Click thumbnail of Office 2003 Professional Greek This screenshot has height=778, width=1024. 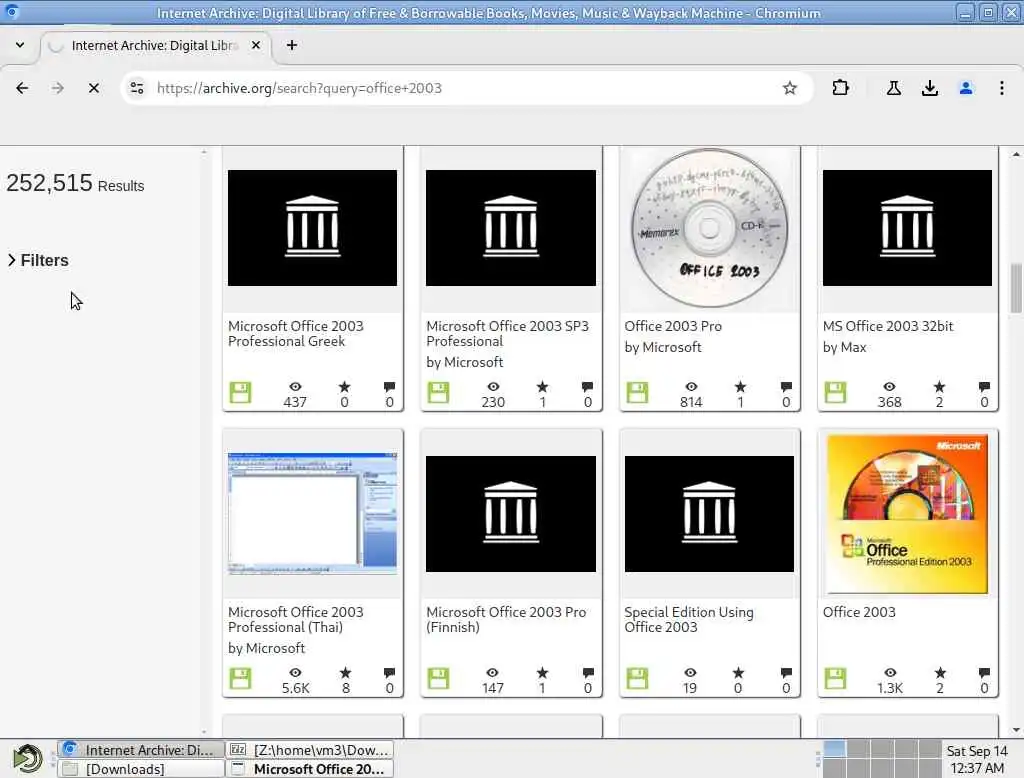click(312, 228)
